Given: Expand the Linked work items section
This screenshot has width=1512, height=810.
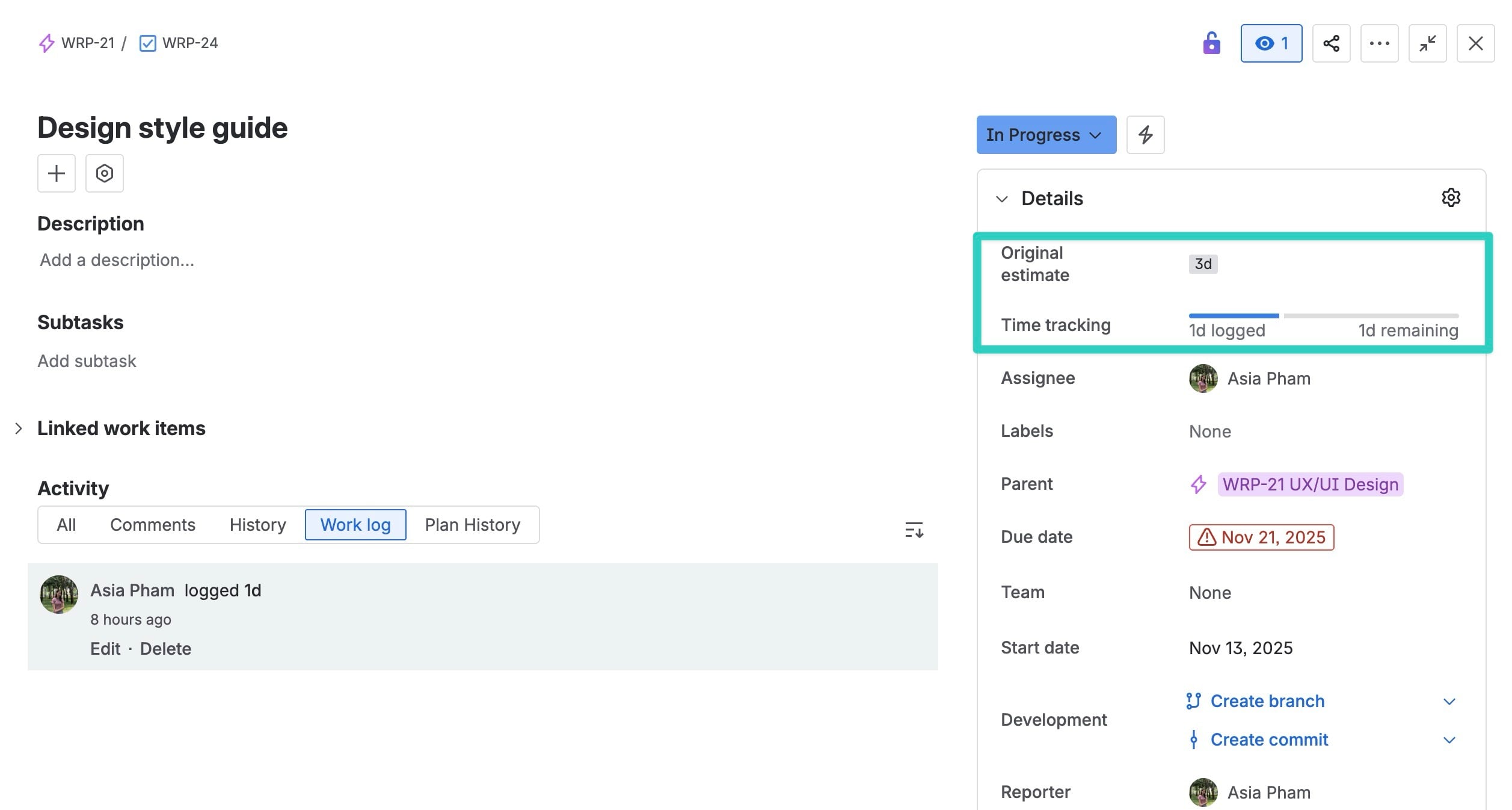Looking at the screenshot, I should point(19,428).
